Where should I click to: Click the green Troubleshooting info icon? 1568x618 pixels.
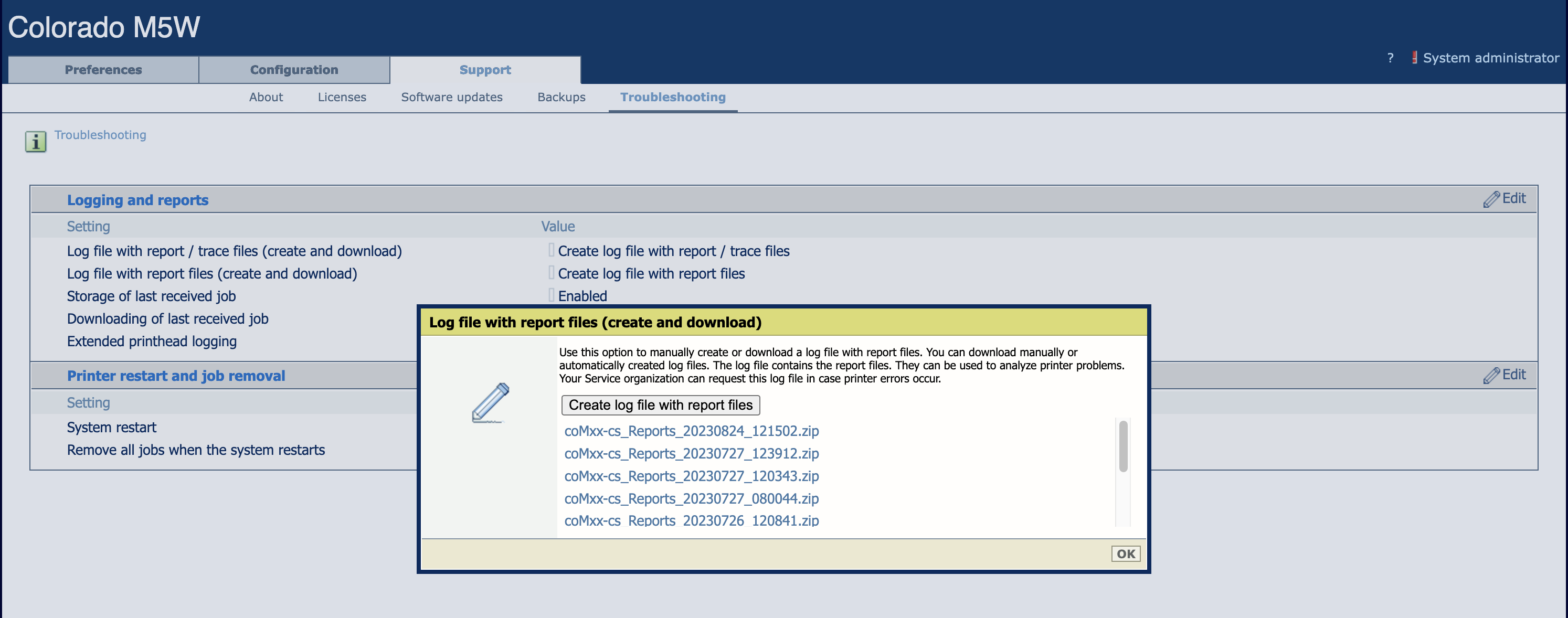[x=35, y=142]
